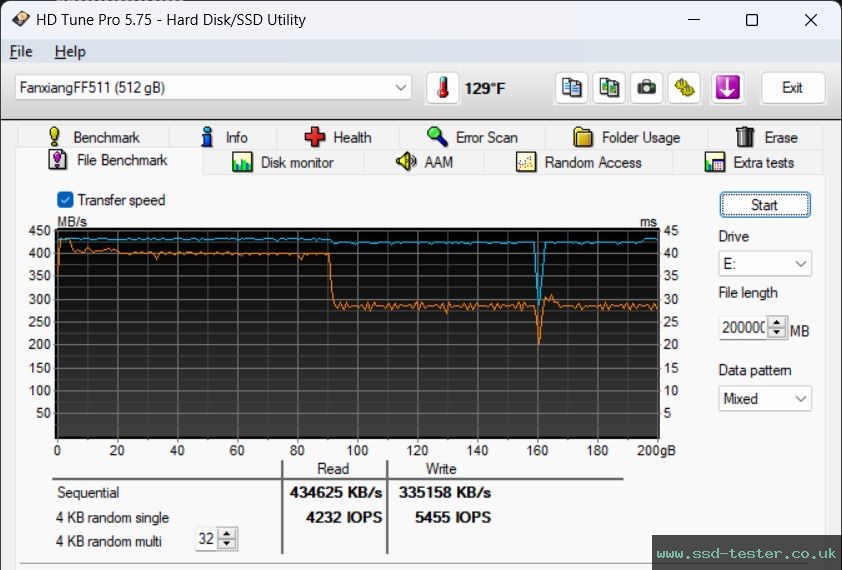
Task: Click the 129°F temperature reading
Action: click(485, 88)
